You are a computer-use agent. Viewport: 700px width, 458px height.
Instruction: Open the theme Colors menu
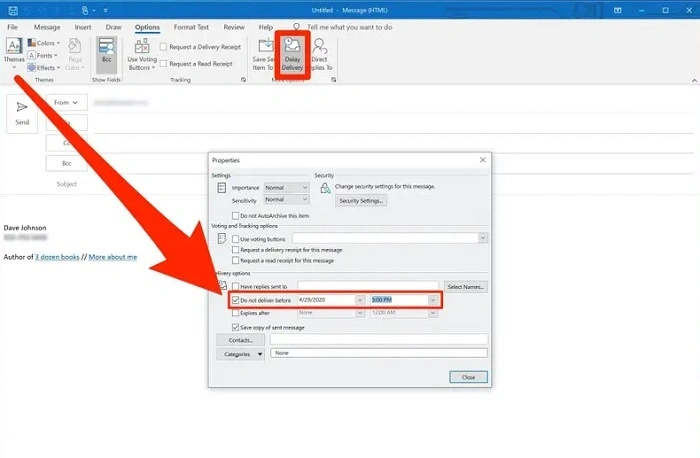pos(44,43)
